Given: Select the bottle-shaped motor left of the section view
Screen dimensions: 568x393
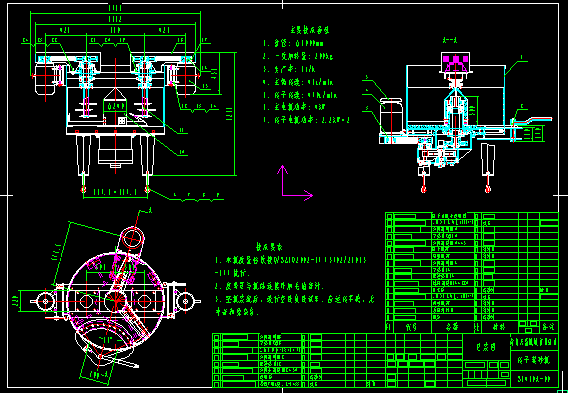Looking at the screenshot, I should click(391, 115).
